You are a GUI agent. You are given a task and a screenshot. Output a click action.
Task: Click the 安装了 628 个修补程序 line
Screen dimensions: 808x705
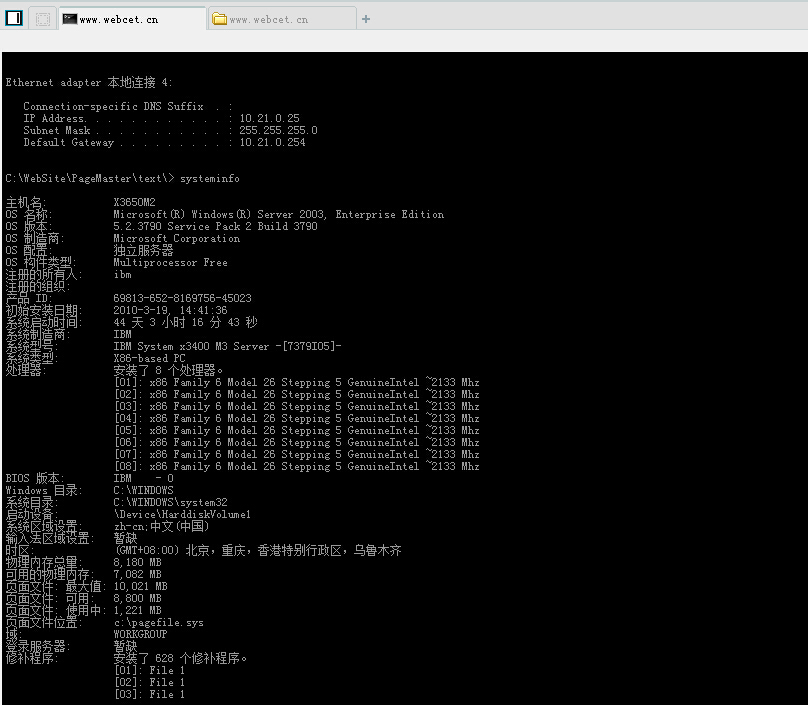coord(180,658)
